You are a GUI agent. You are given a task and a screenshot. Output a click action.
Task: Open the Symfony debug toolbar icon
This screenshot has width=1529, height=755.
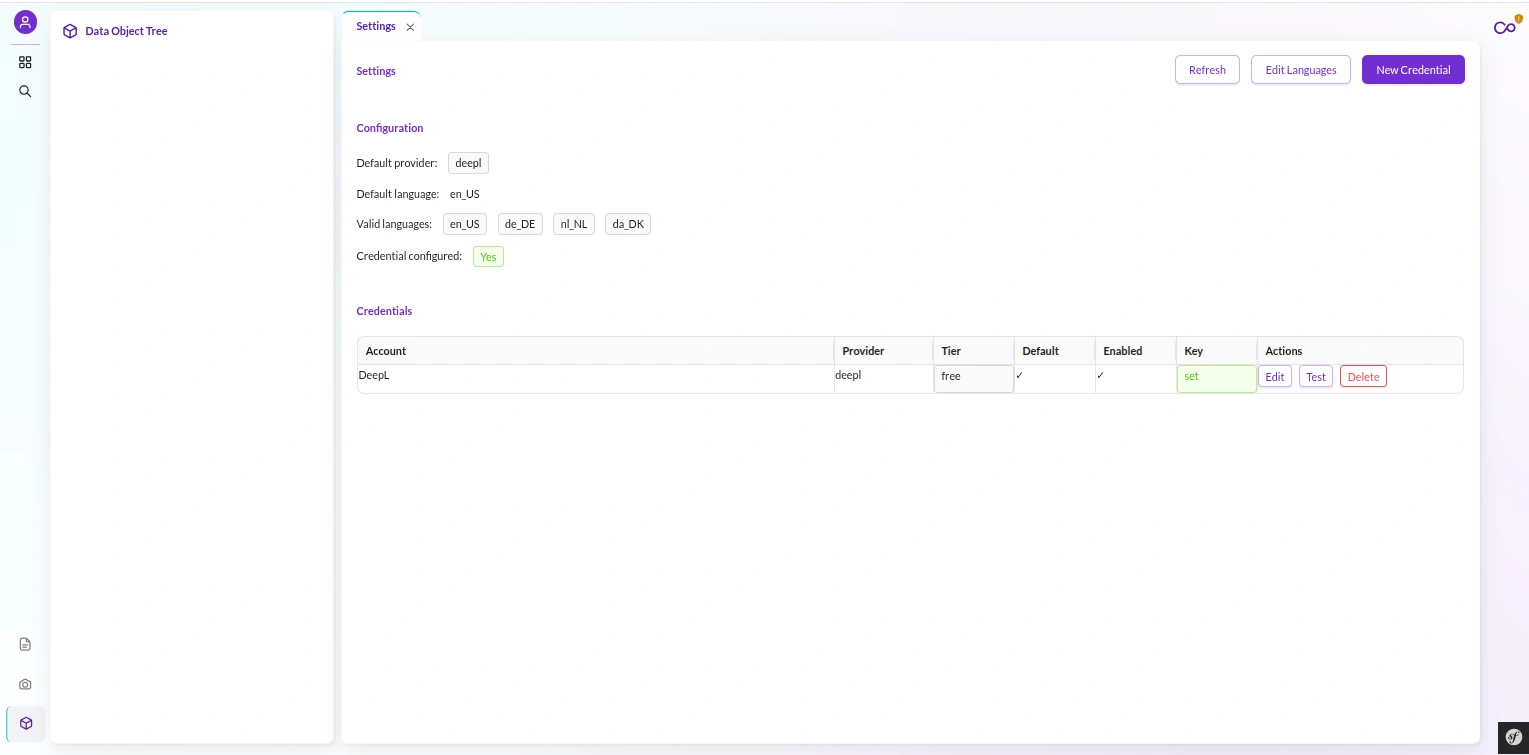(x=1512, y=737)
